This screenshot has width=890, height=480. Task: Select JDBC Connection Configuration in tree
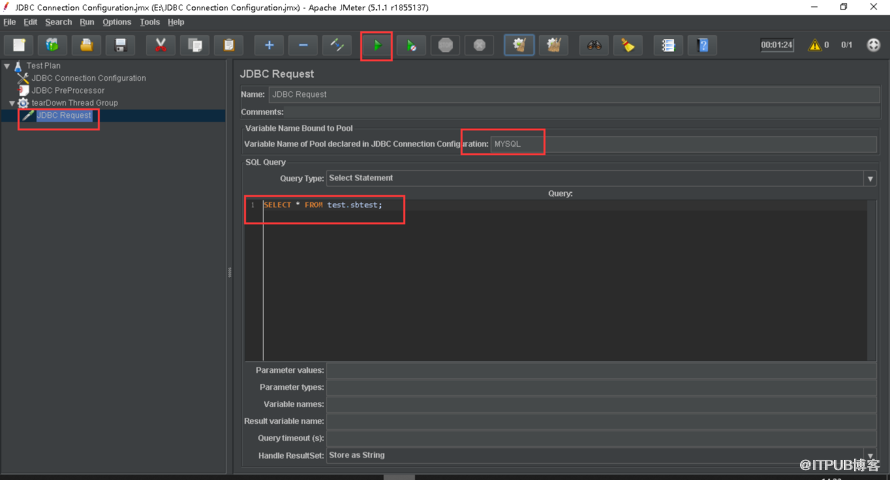(x=88, y=78)
